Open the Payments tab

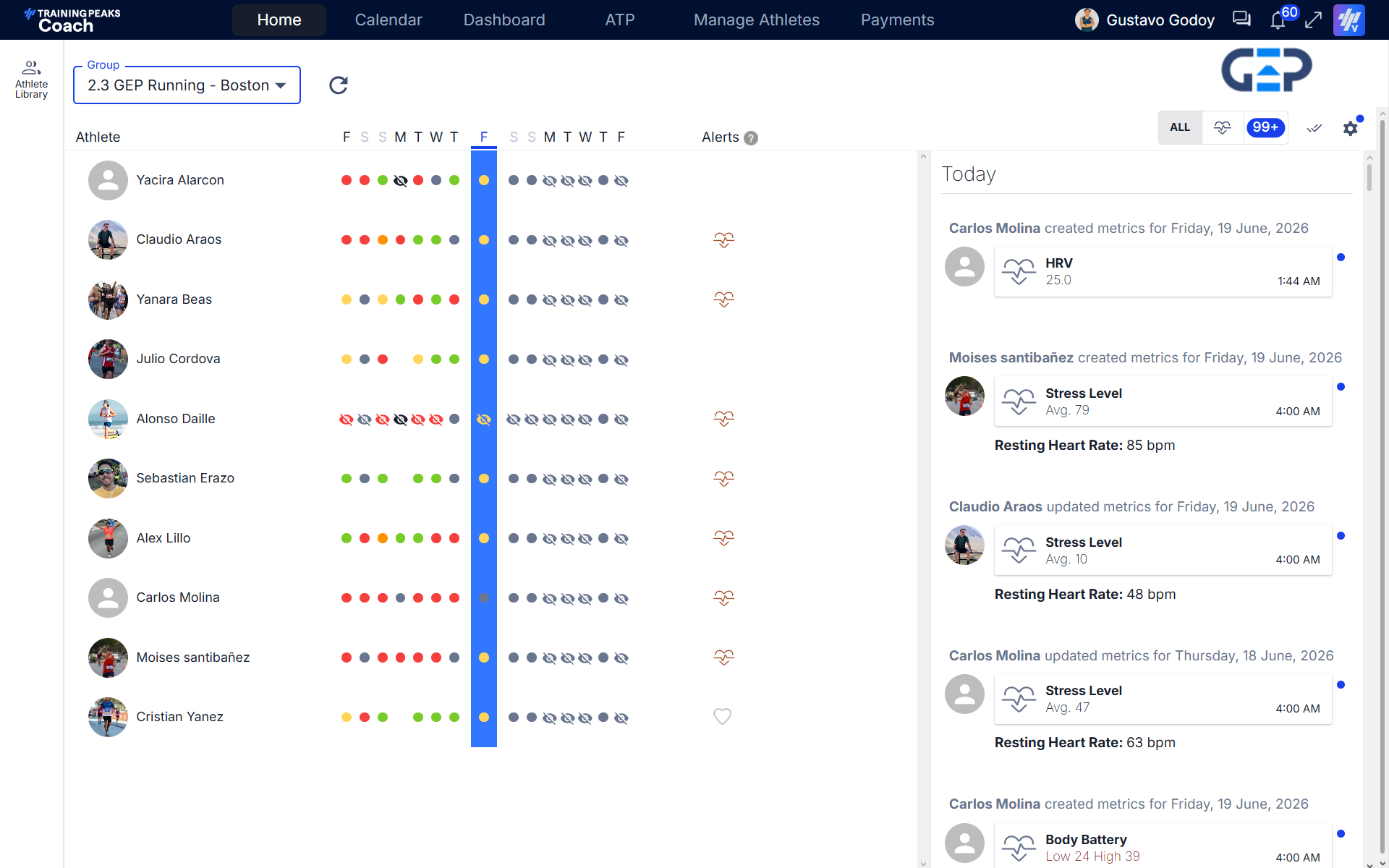pyautogui.click(x=897, y=20)
